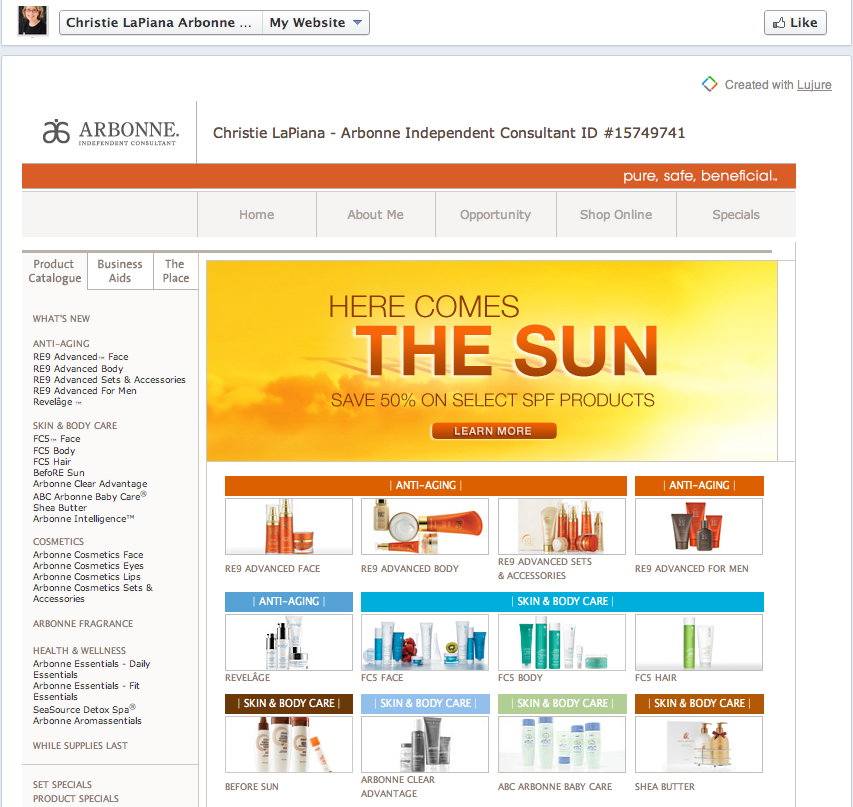853x807 pixels.
Task: Open RE9 Advanced Sets & Accessories sidebar link
Action: tap(109, 380)
